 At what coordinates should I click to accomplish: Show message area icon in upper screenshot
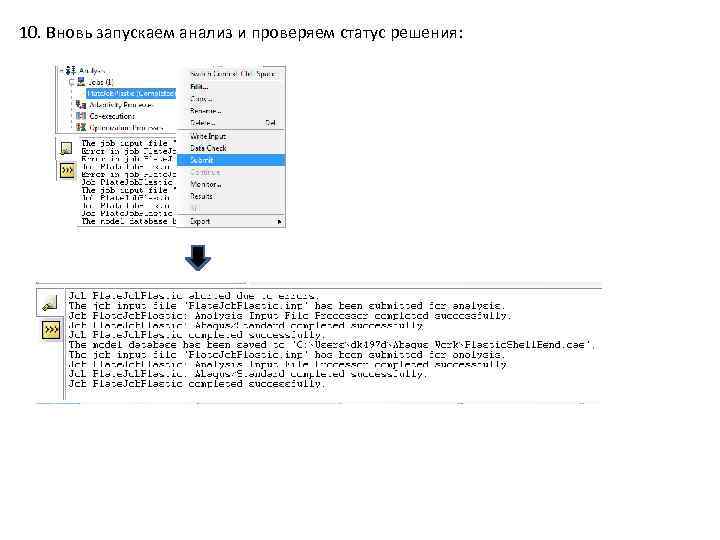[67, 148]
